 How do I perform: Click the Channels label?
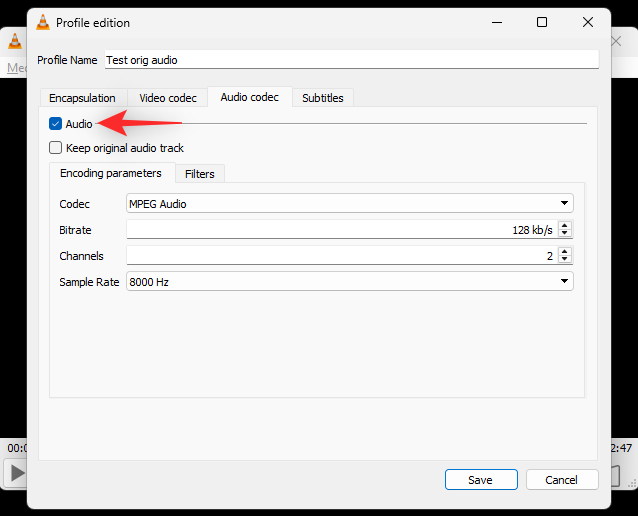pos(81,256)
